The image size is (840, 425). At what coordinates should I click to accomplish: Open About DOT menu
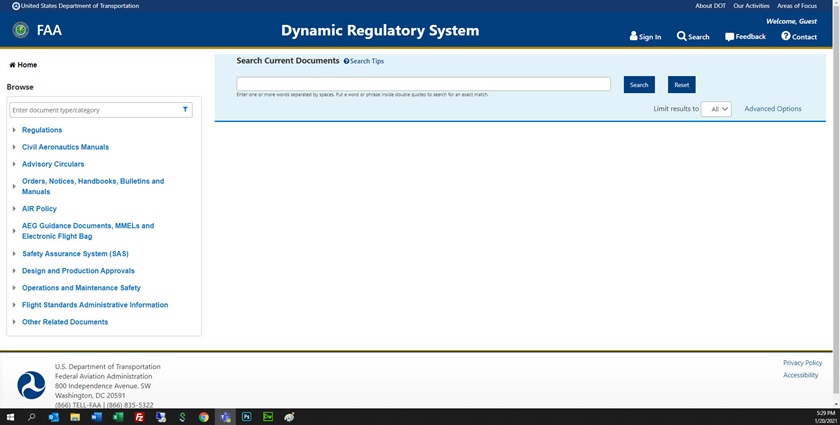click(710, 6)
